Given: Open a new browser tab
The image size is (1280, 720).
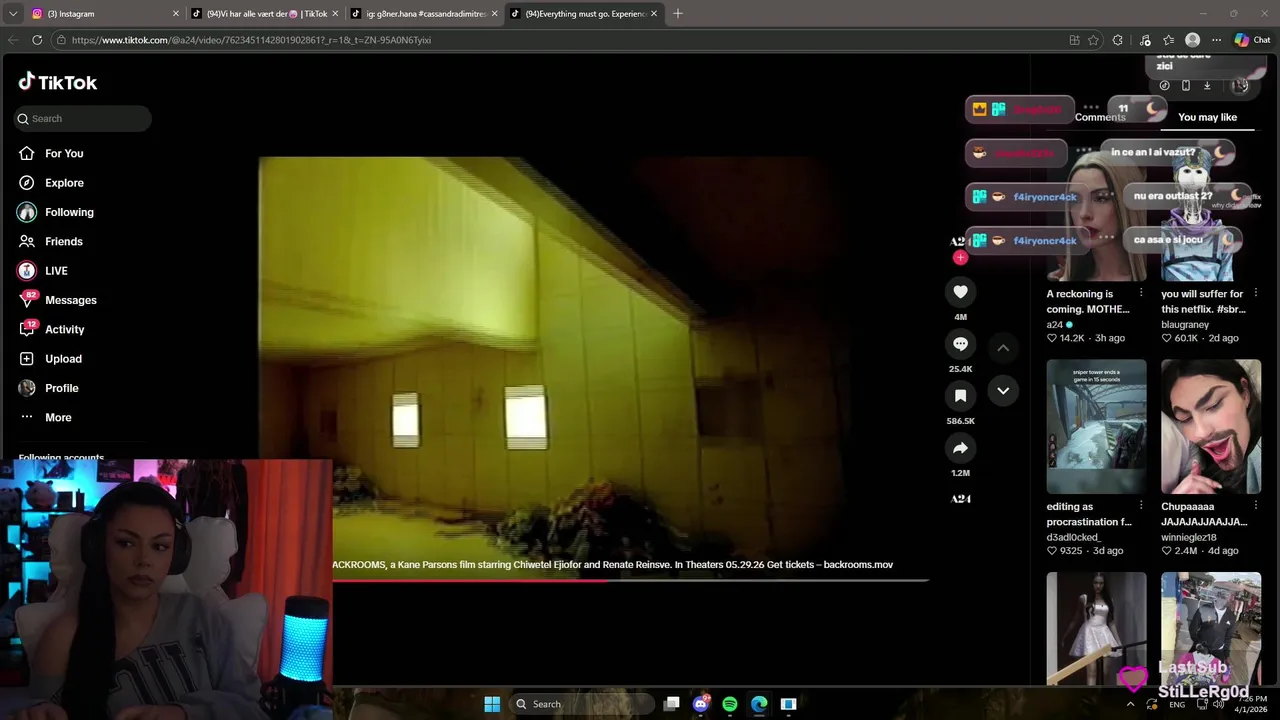Looking at the screenshot, I should coord(678,14).
